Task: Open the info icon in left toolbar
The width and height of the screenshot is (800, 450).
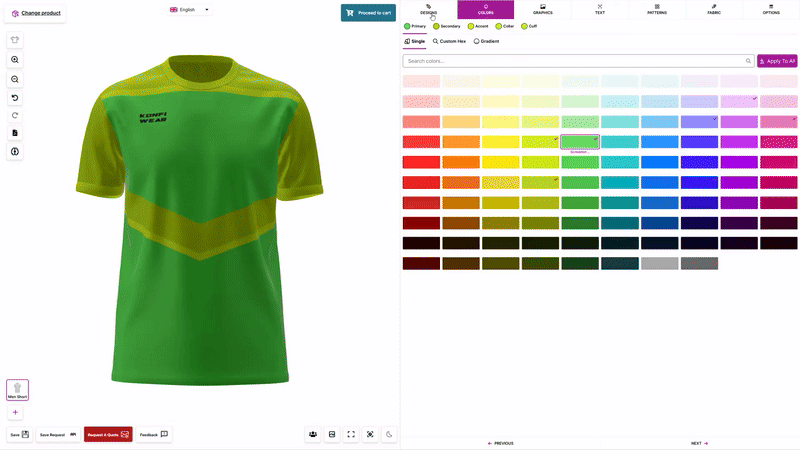Action: 15,151
